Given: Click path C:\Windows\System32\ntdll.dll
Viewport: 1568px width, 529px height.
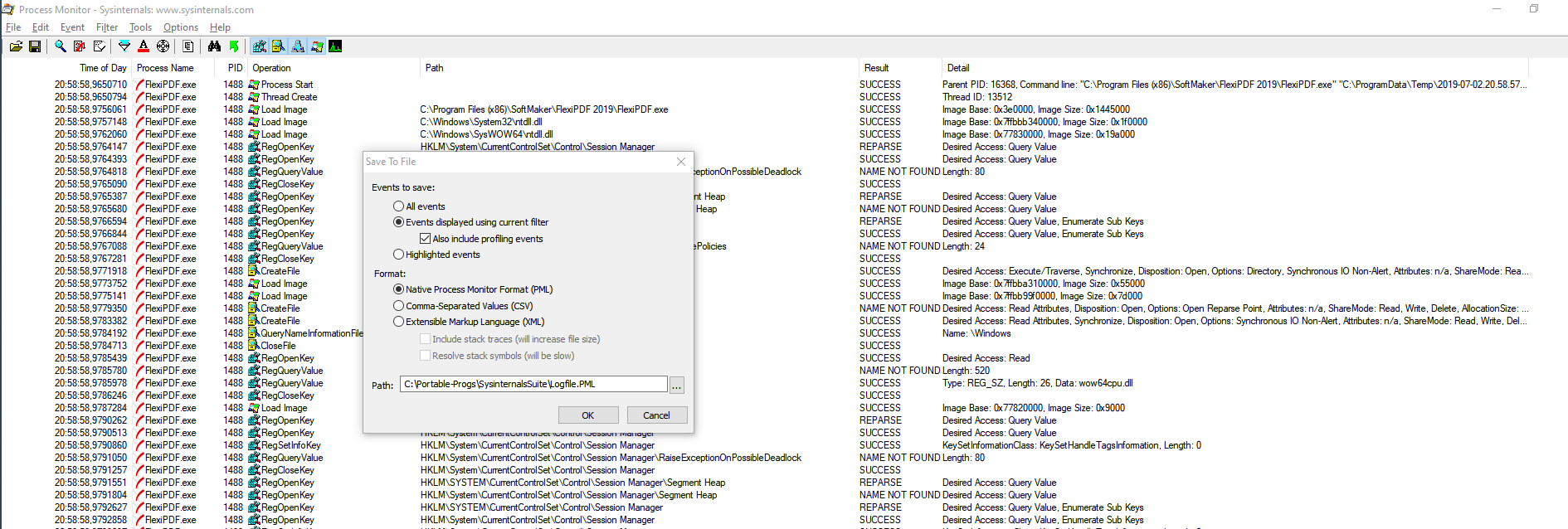Looking at the screenshot, I should (481, 122).
